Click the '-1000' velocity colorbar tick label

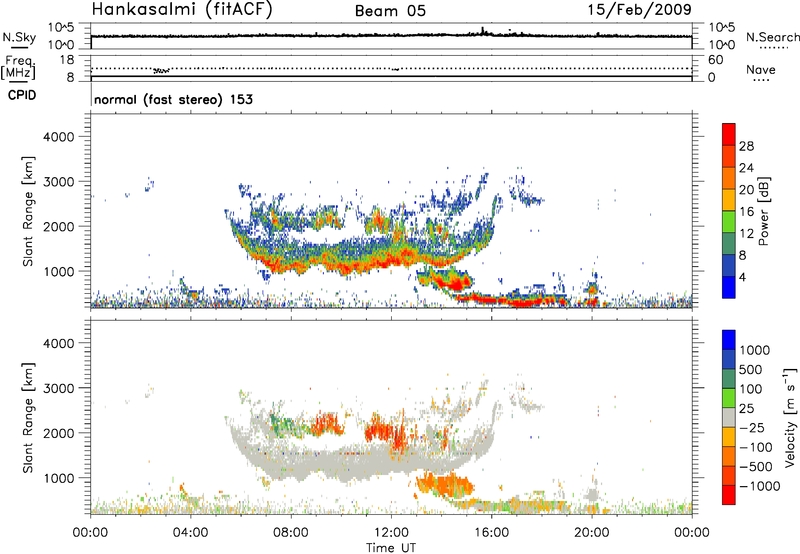point(759,486)
